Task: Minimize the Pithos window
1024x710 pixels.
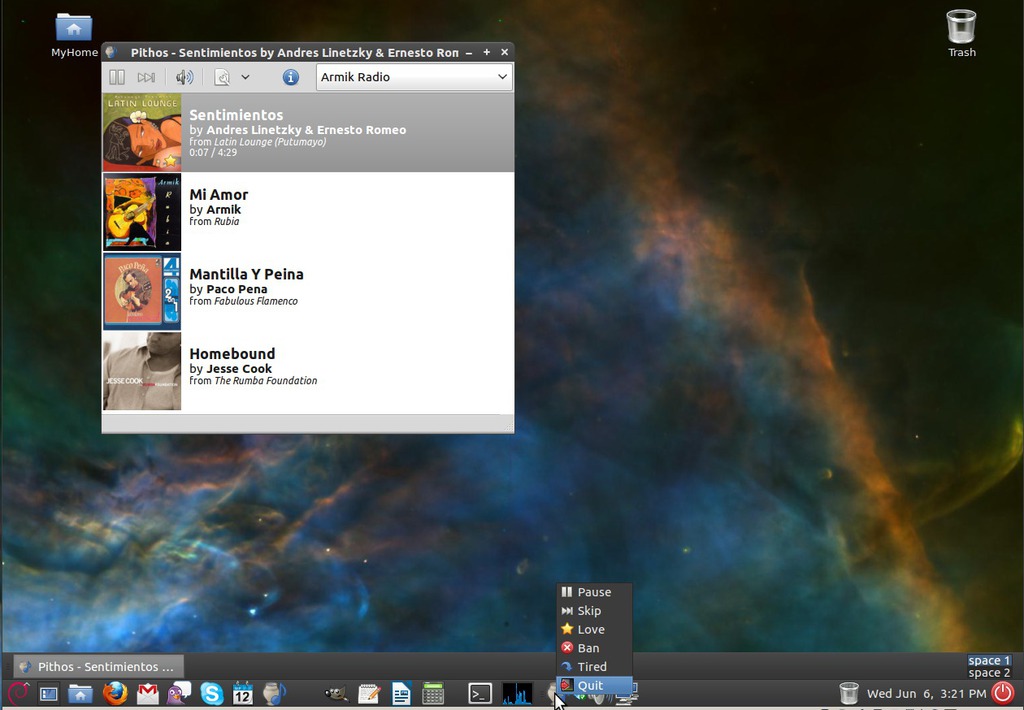Action: click(x=469, y=52)
